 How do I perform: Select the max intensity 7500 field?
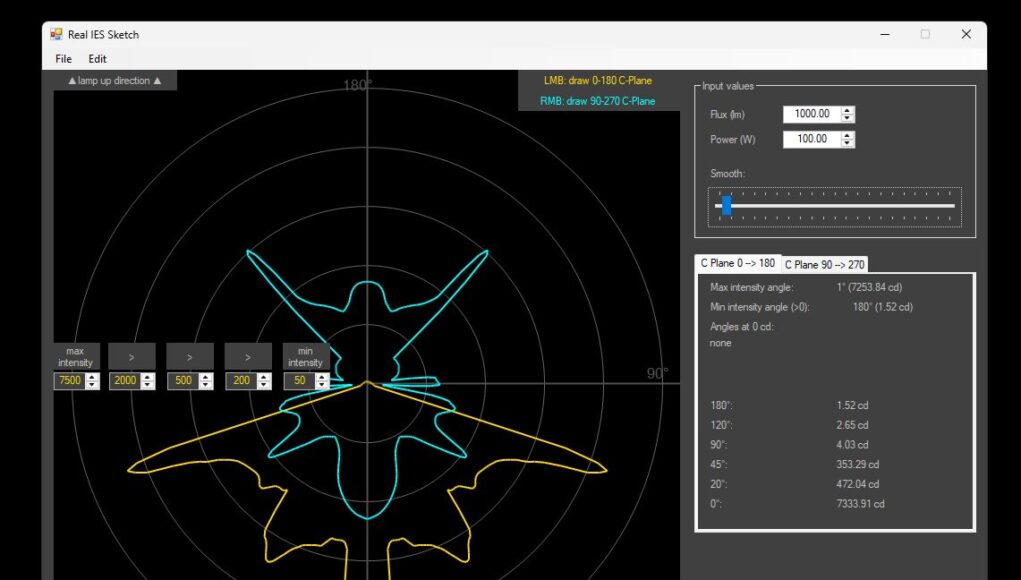70,381
